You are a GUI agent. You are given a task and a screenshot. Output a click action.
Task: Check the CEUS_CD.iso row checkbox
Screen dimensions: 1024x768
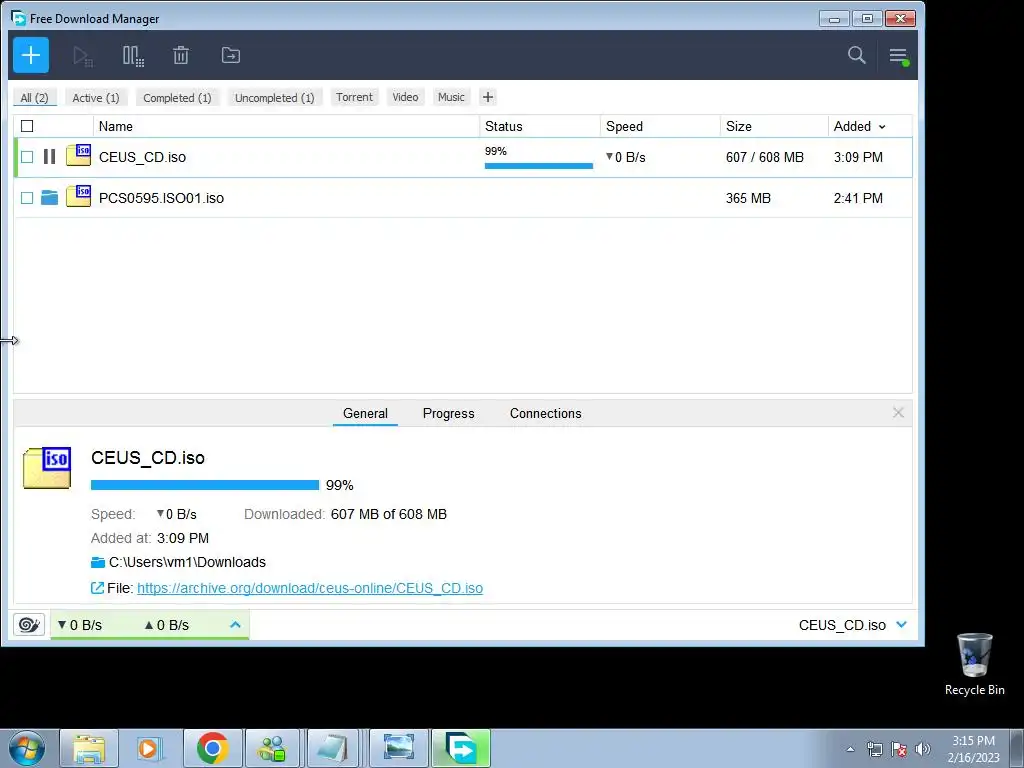(27, 157)
